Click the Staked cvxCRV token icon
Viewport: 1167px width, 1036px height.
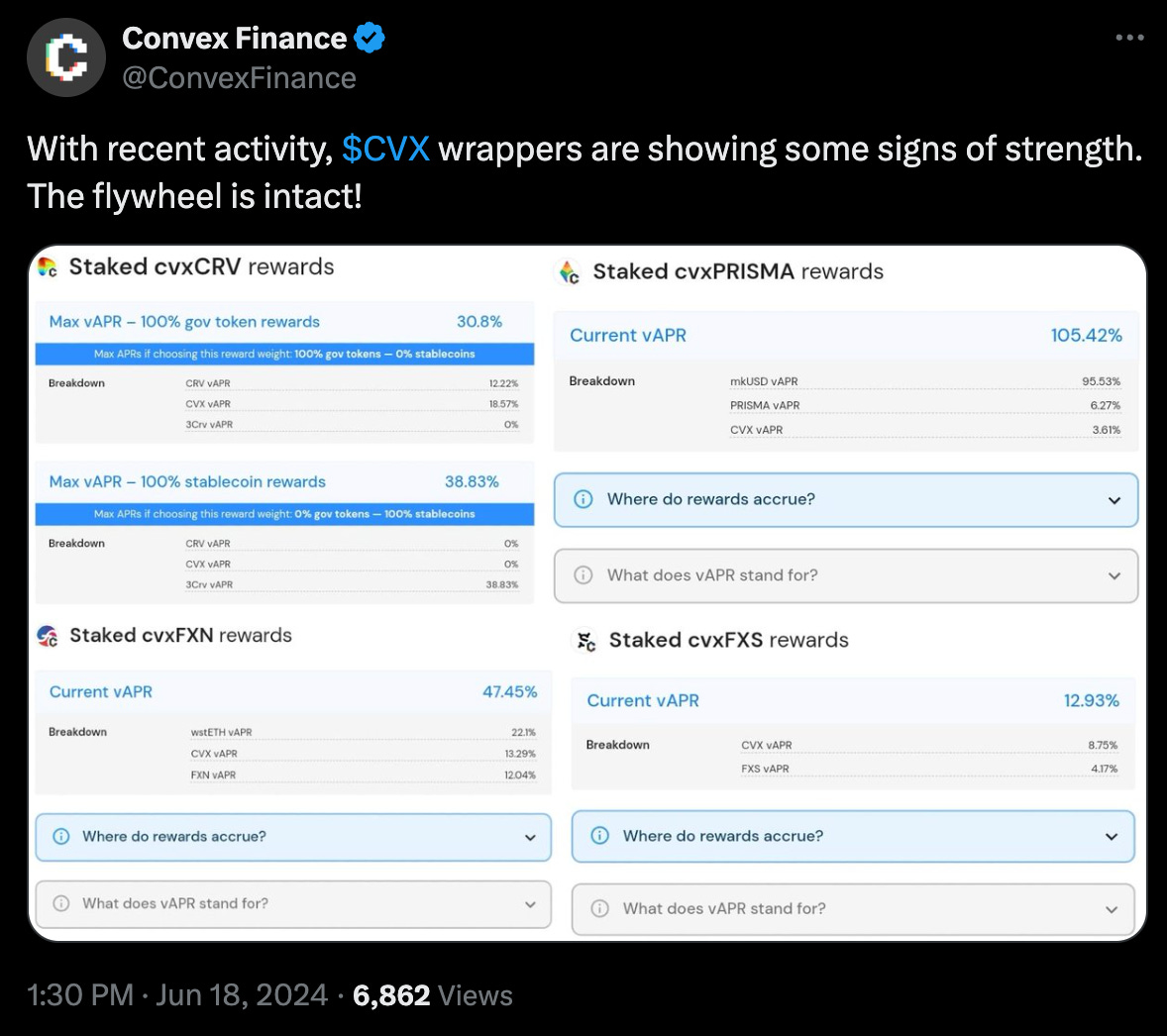click(48, 267)
